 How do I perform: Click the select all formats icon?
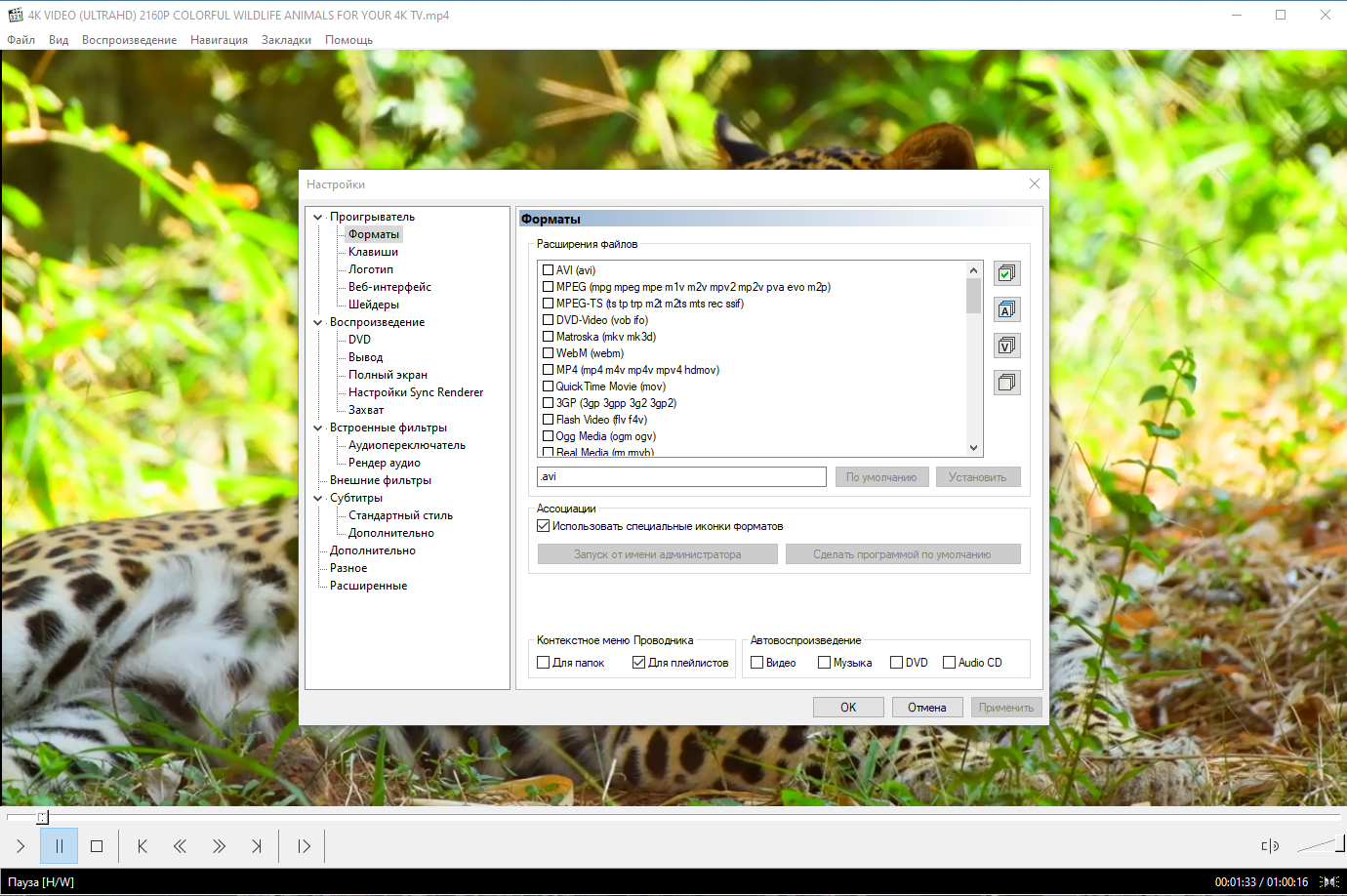pyautogui.click(x=1007, y=273)
